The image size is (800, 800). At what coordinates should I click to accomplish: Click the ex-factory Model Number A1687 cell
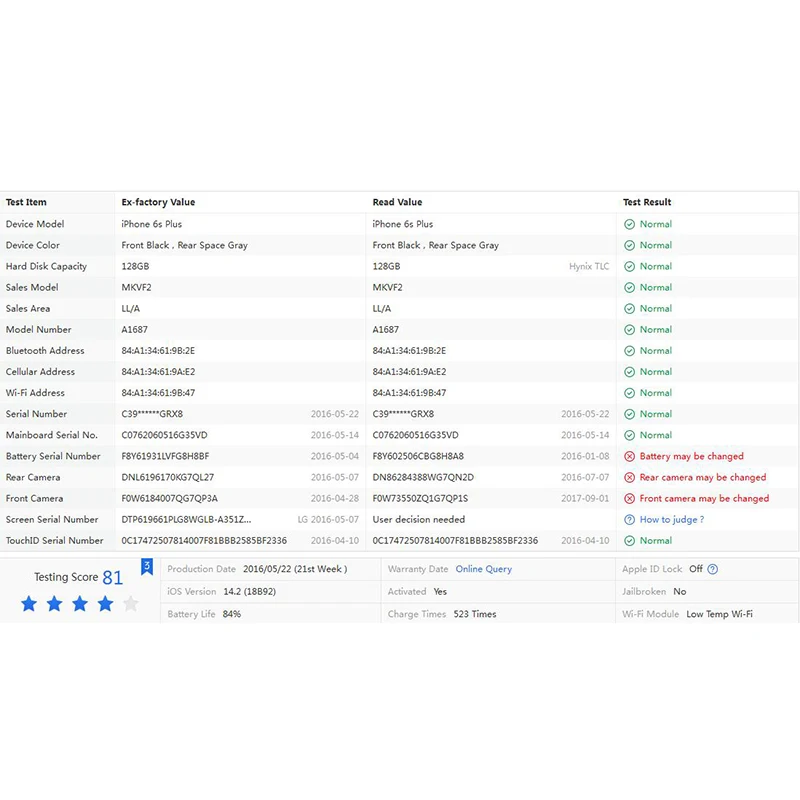tap(135, 330)
